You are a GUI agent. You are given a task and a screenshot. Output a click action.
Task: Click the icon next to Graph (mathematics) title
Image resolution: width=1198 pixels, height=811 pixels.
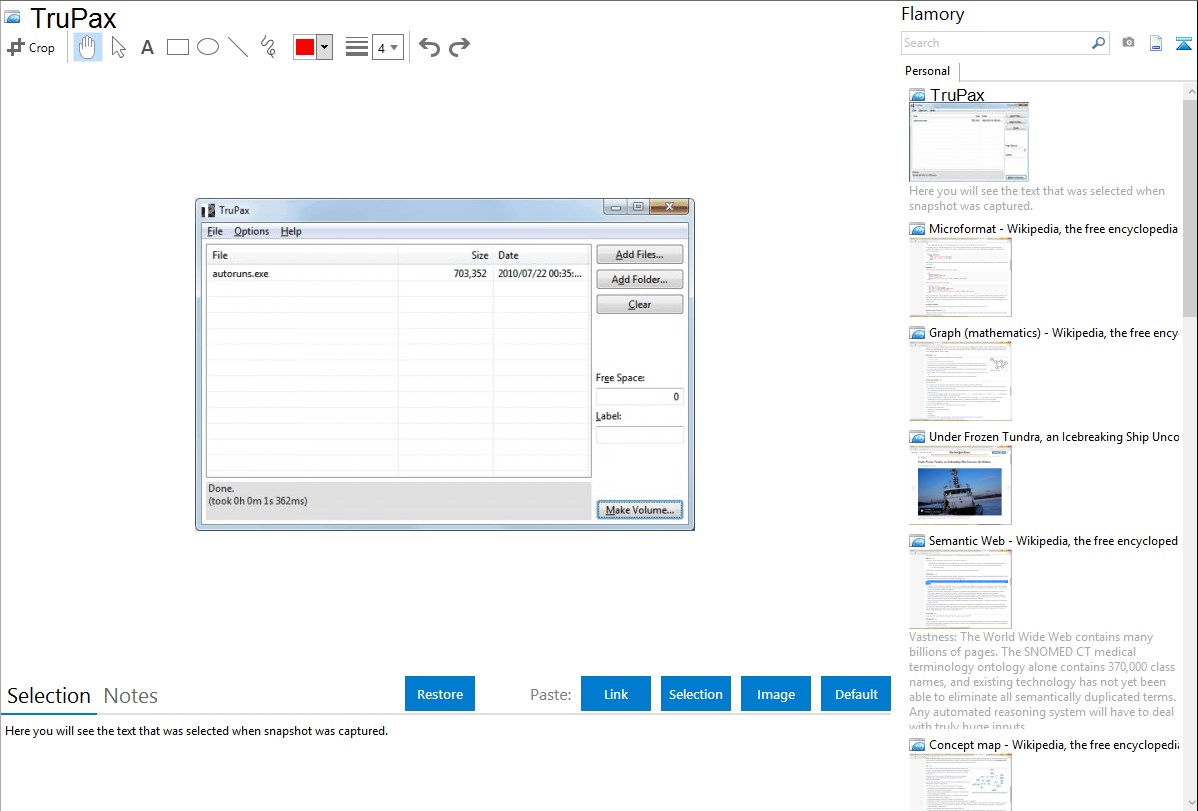918,333
